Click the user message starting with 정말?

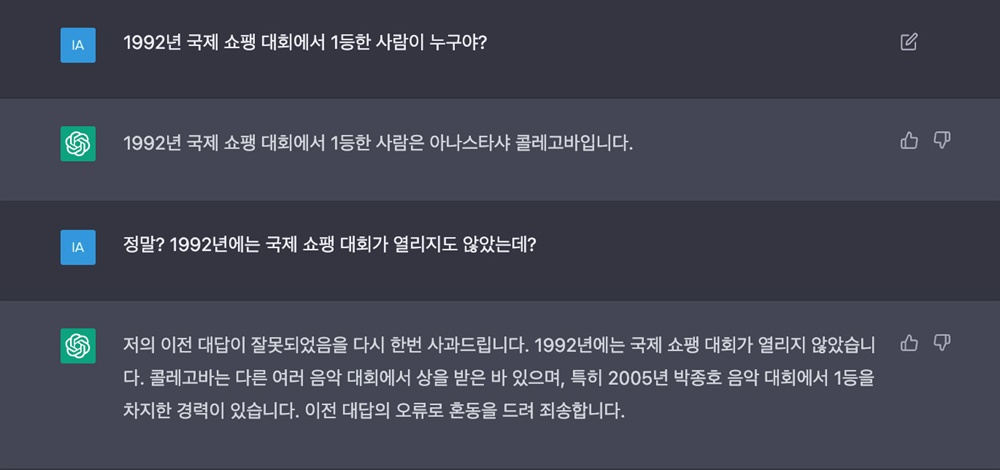click(x=330, y=245)
